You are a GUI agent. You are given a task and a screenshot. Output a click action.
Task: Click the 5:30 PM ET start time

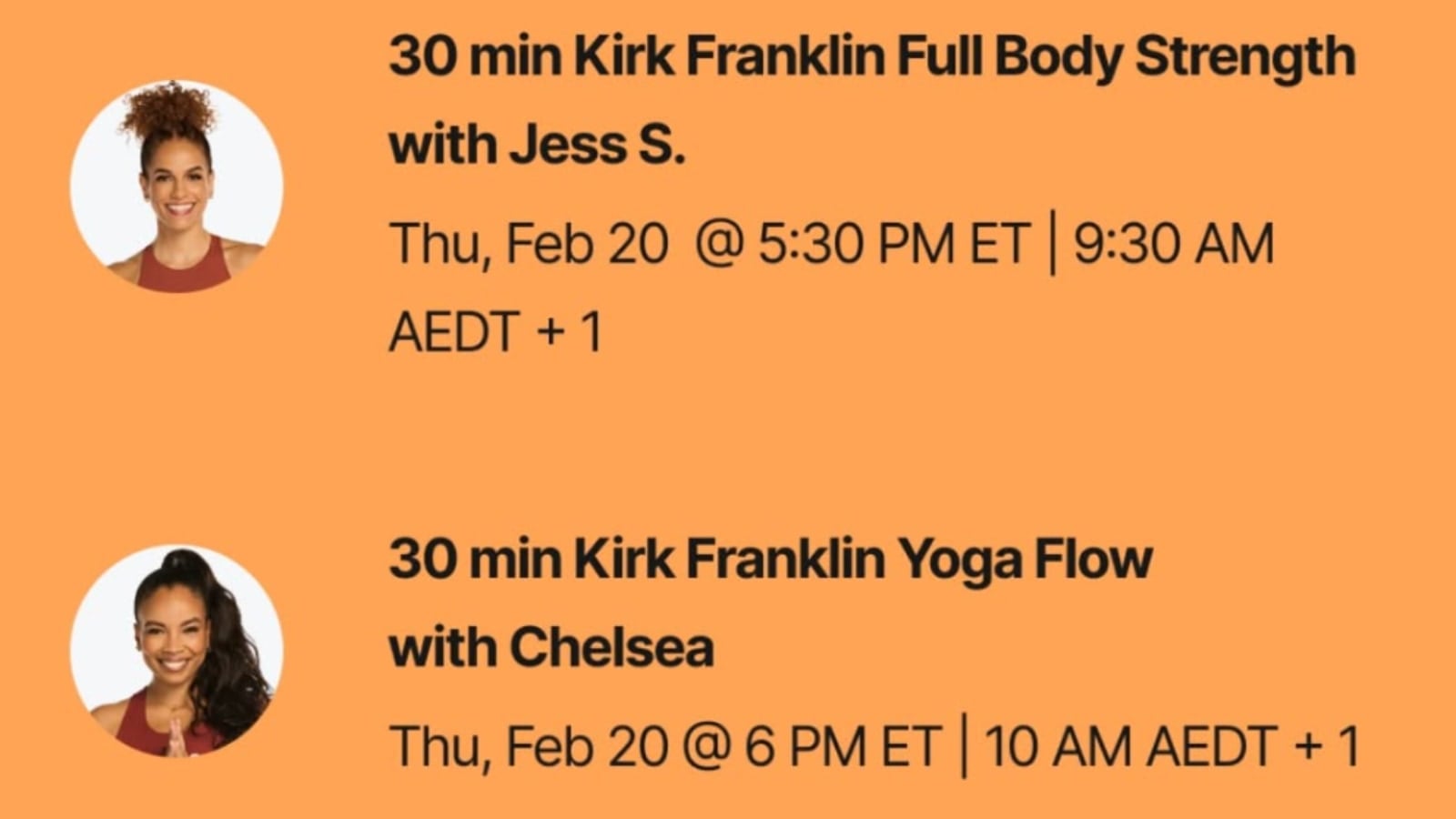pos(892,244)
